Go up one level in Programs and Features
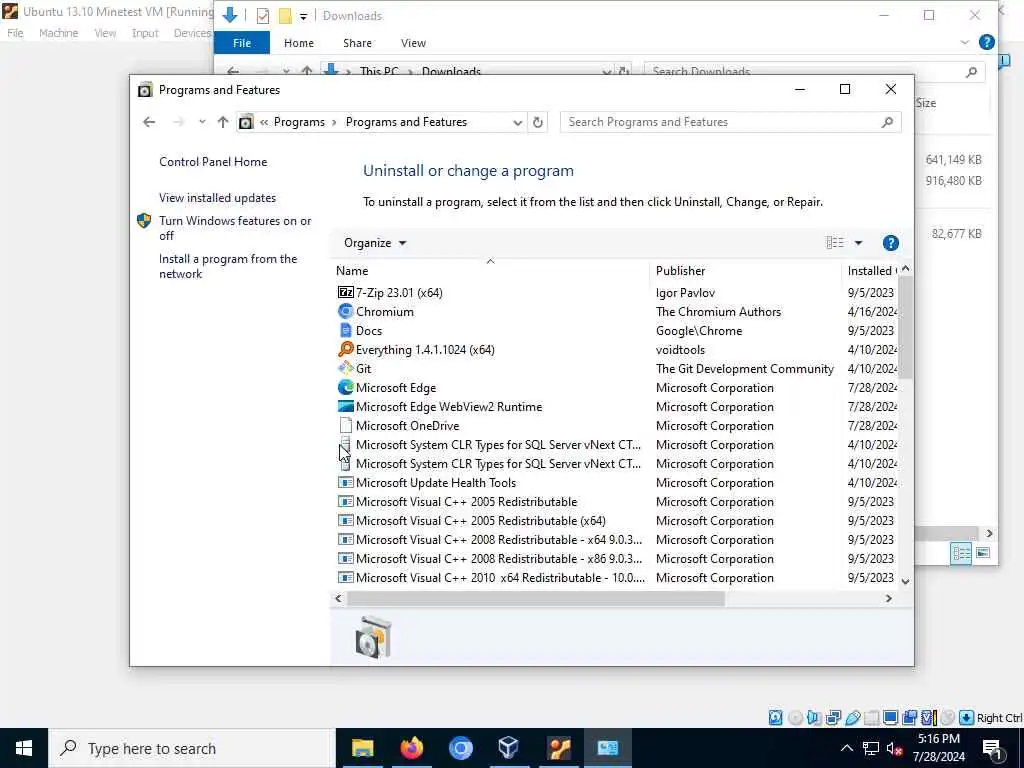 [223, 122]
